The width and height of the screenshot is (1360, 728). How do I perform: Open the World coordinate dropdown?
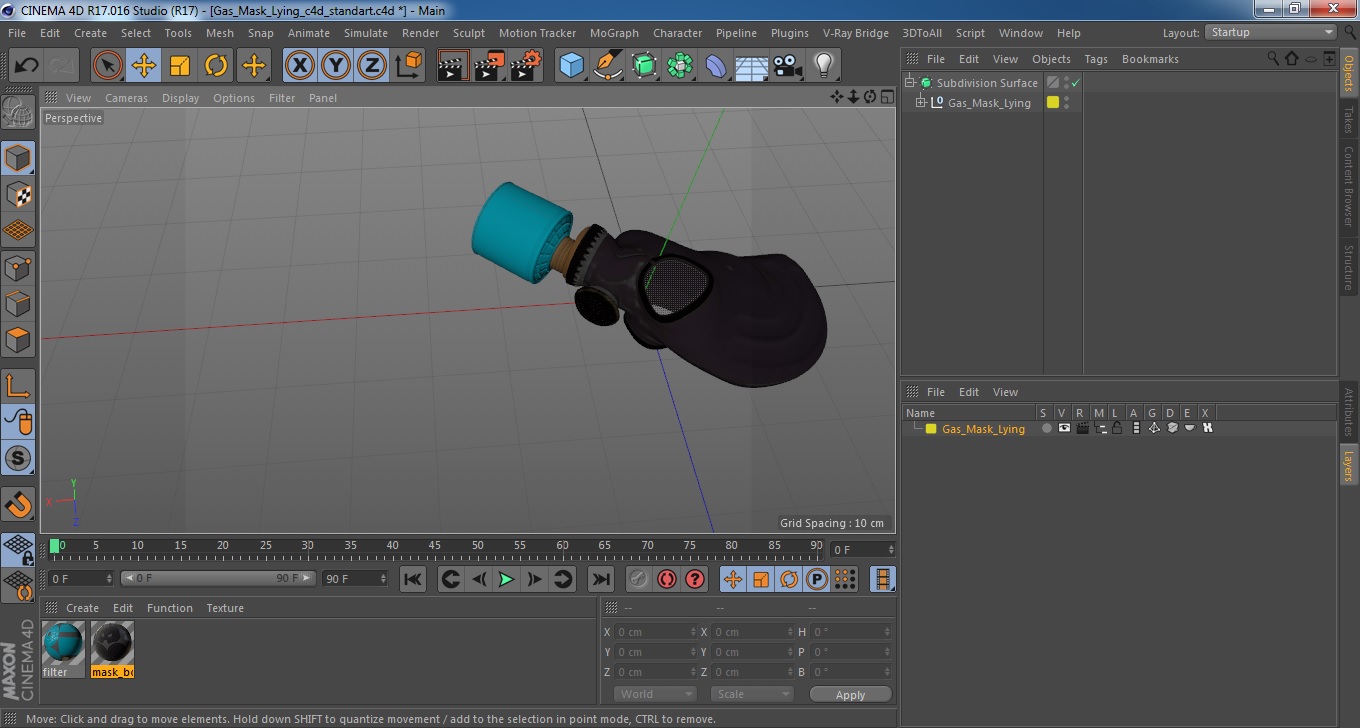(655, 694)
